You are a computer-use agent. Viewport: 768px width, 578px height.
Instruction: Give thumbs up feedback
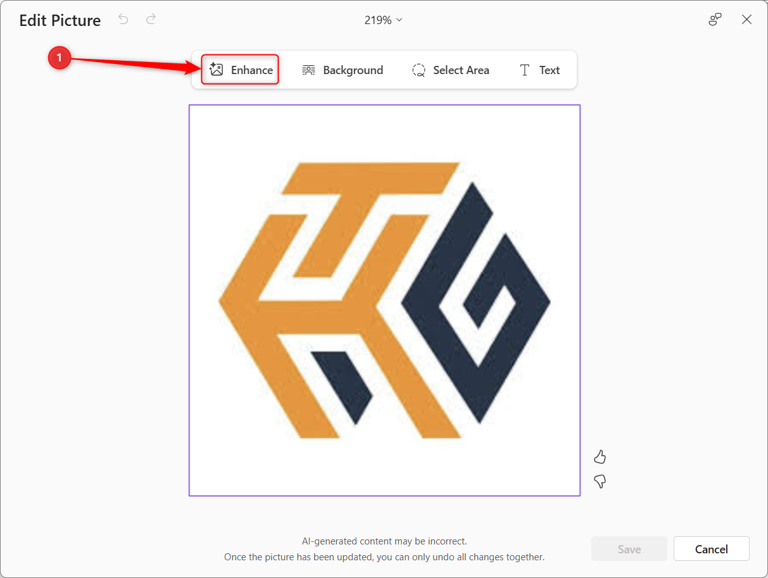[600, 457]
